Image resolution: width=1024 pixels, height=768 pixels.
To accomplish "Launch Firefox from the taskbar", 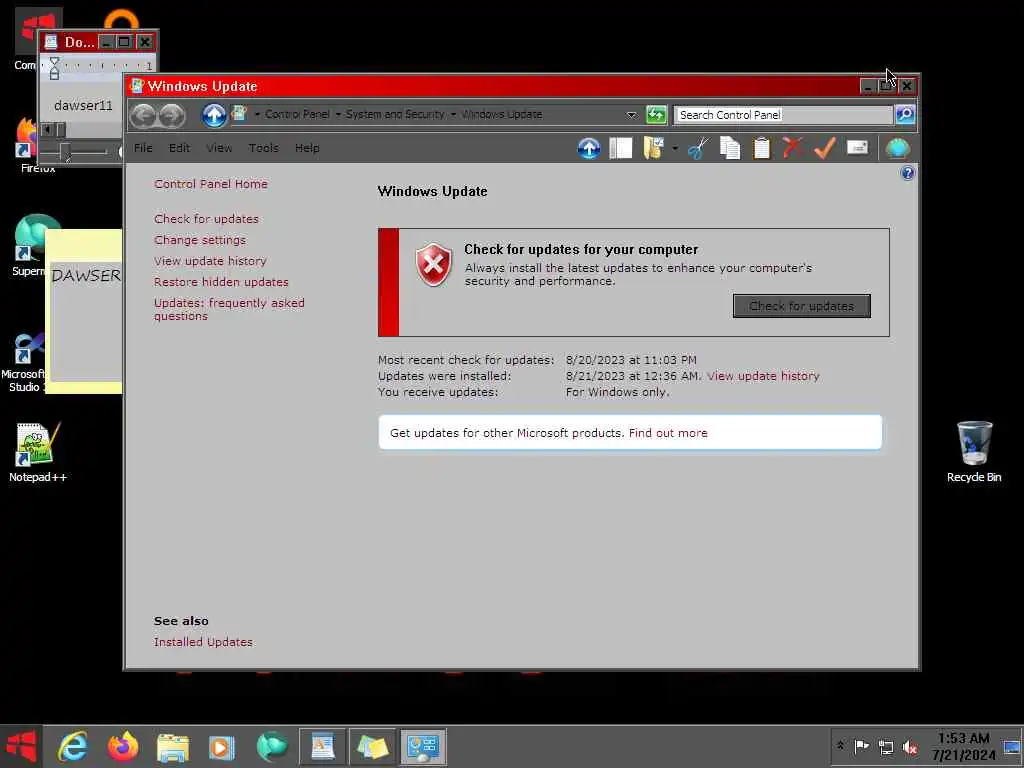I will (123, 746).
